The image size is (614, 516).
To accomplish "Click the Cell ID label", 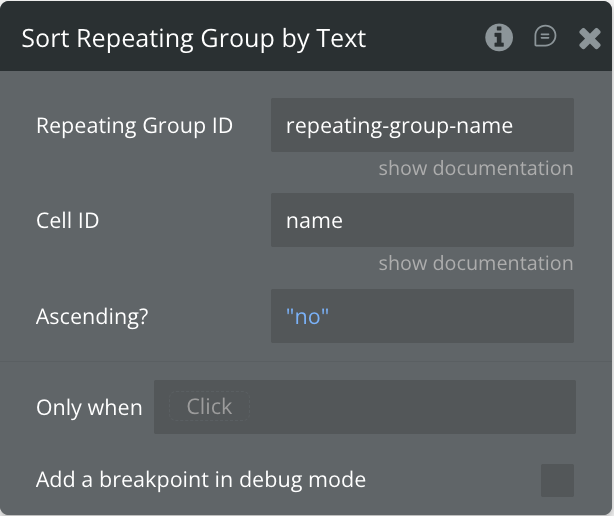I will click(68, 221).
